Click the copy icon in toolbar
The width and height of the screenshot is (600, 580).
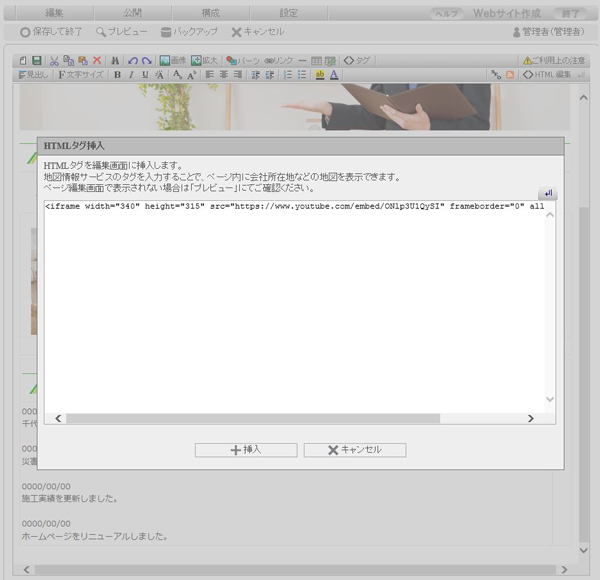pos(68,60)
